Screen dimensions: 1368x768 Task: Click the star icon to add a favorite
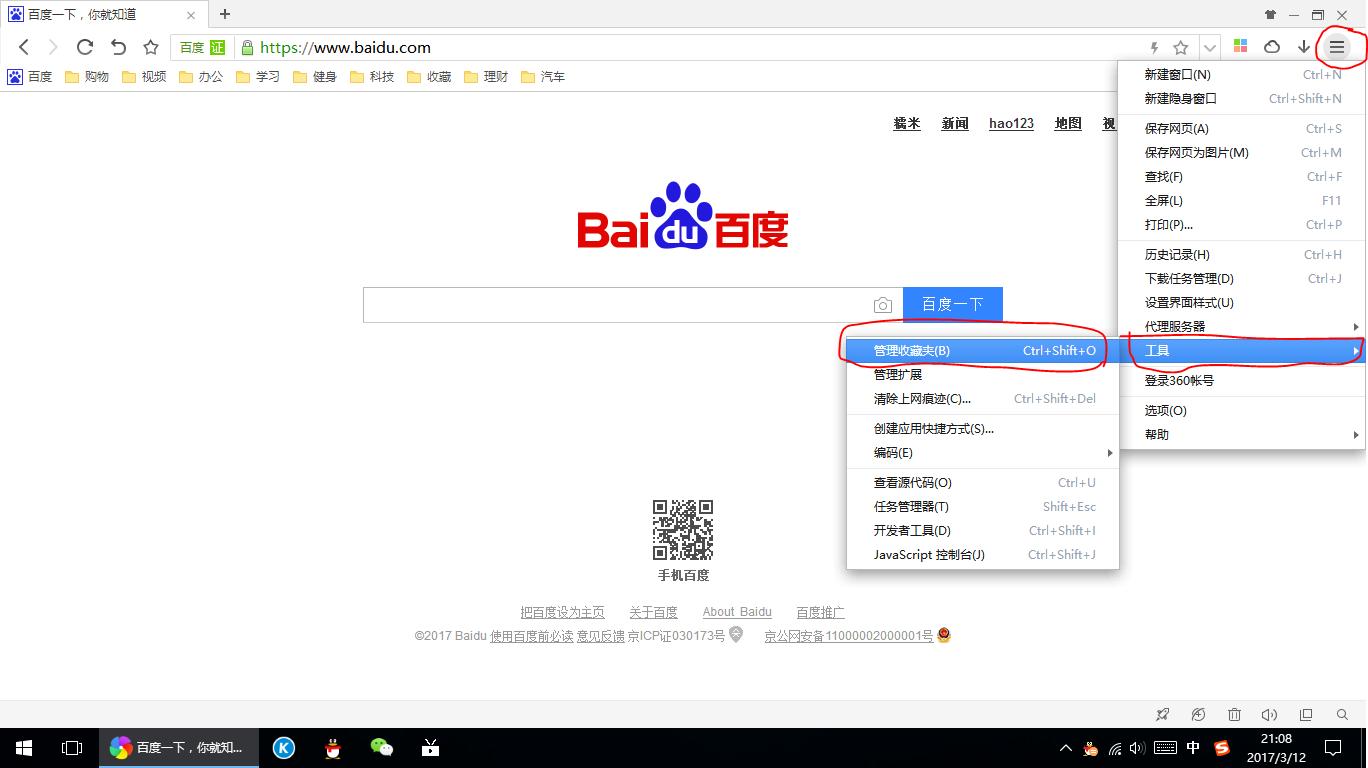[x=150, y=47]
